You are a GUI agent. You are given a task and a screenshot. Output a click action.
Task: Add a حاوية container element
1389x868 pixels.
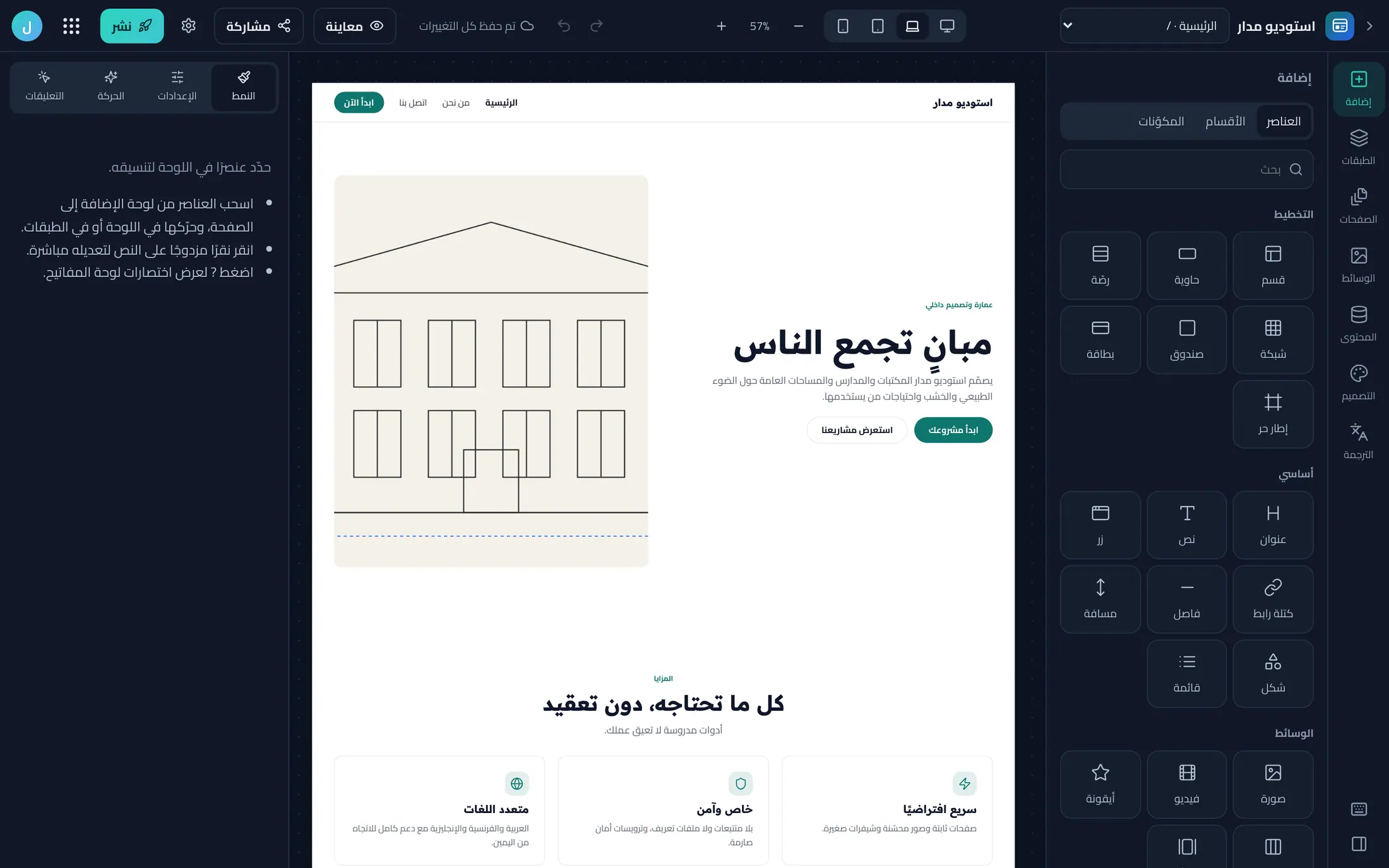pos(1186,265)
